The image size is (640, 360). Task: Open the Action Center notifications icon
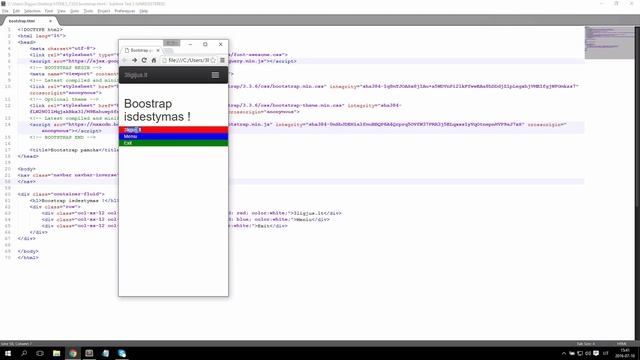(x=596, y=353)
